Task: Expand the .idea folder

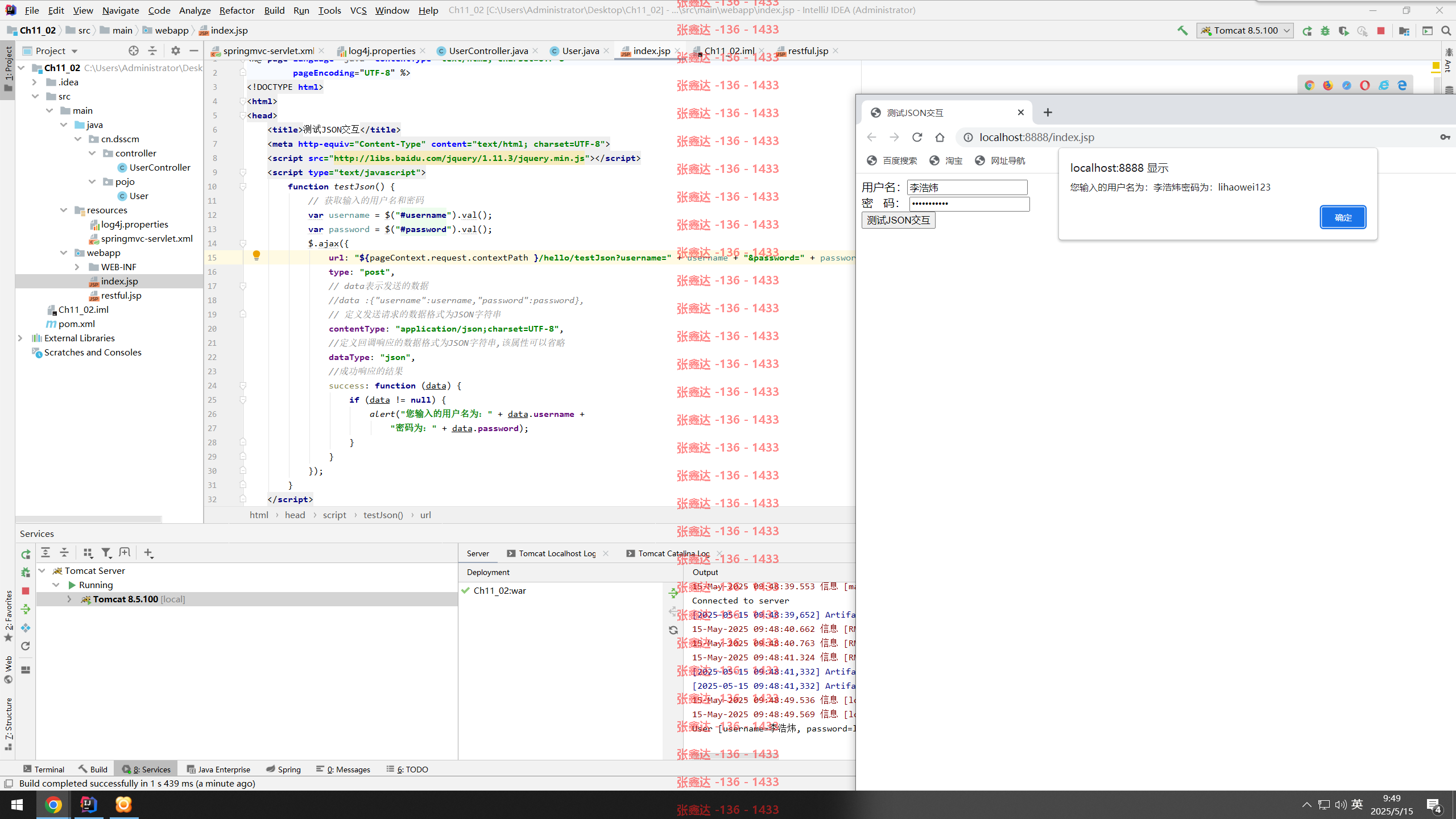Action: coord(35,82)
